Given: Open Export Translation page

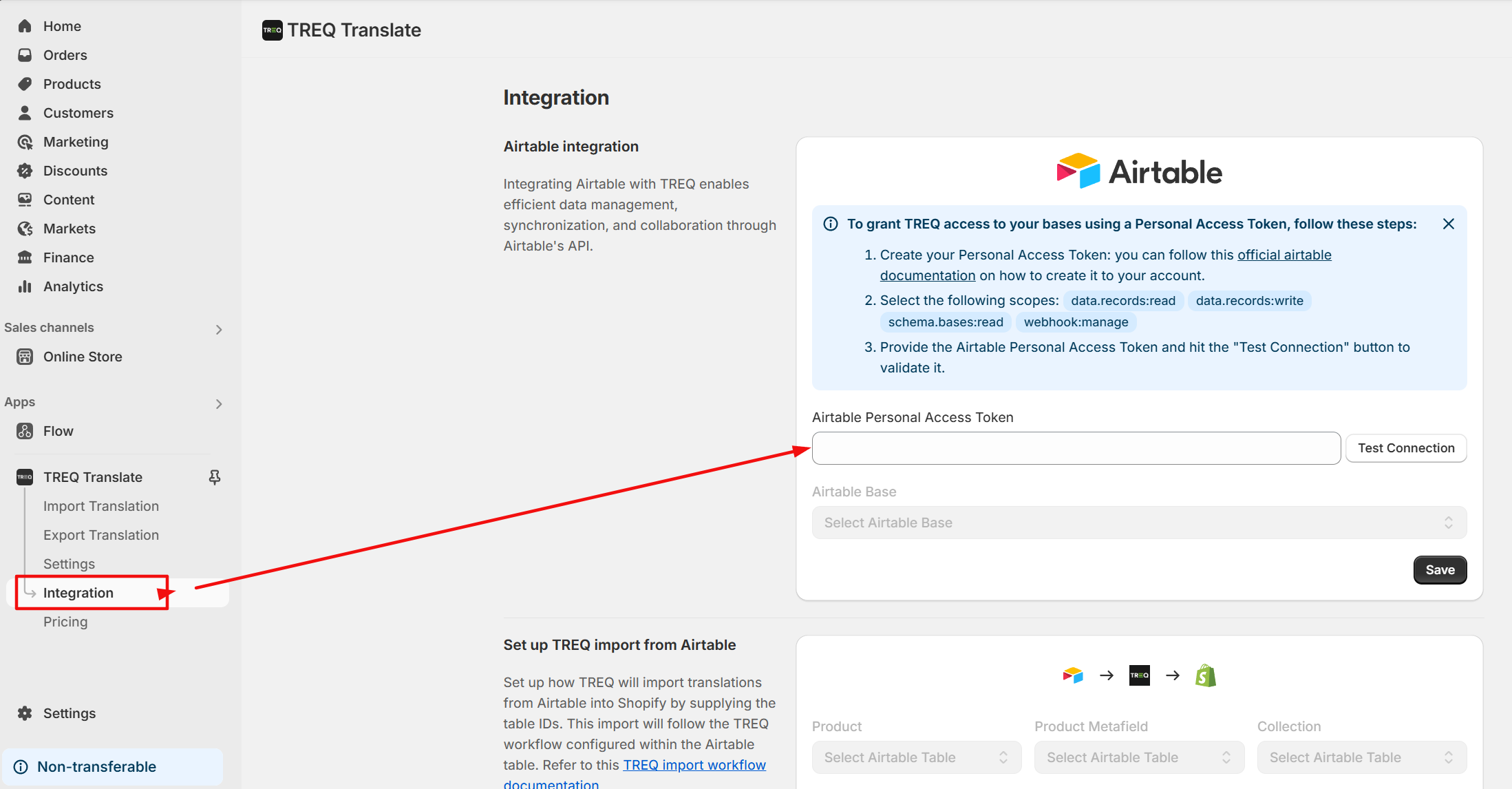Looking at the screenshot, I should 101,535.
